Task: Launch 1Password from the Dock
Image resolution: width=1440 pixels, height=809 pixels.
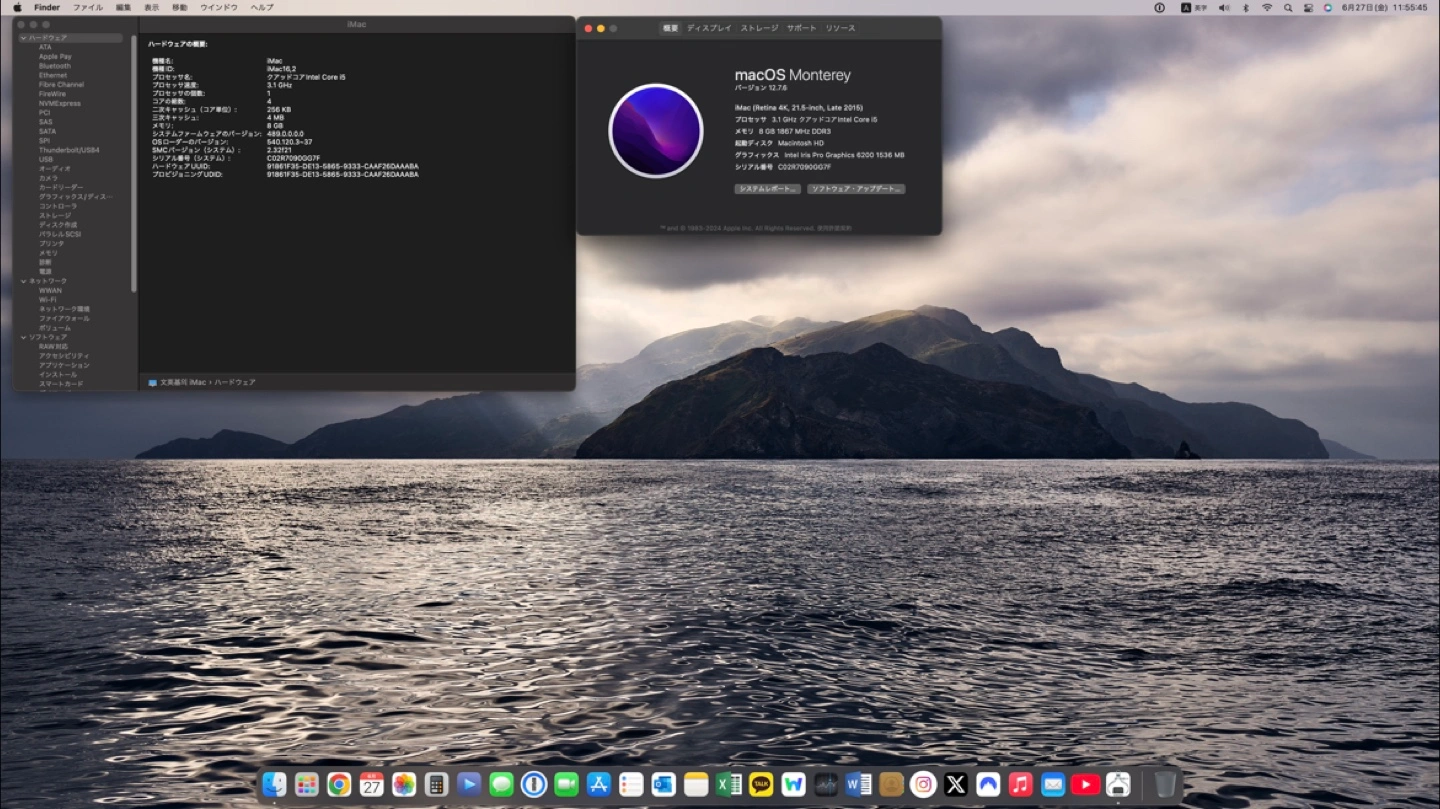Action: [x=534, y=785]
